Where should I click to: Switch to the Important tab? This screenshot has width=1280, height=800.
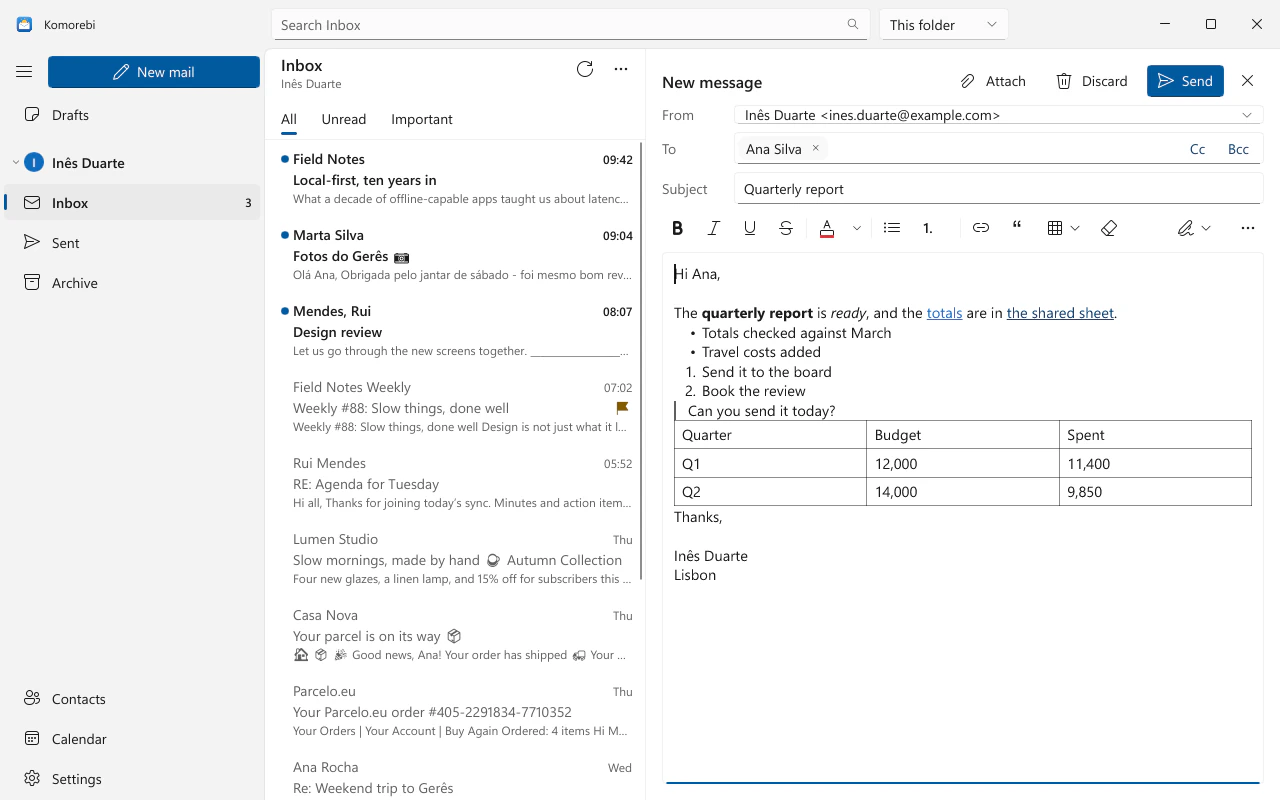click(422, 119)
